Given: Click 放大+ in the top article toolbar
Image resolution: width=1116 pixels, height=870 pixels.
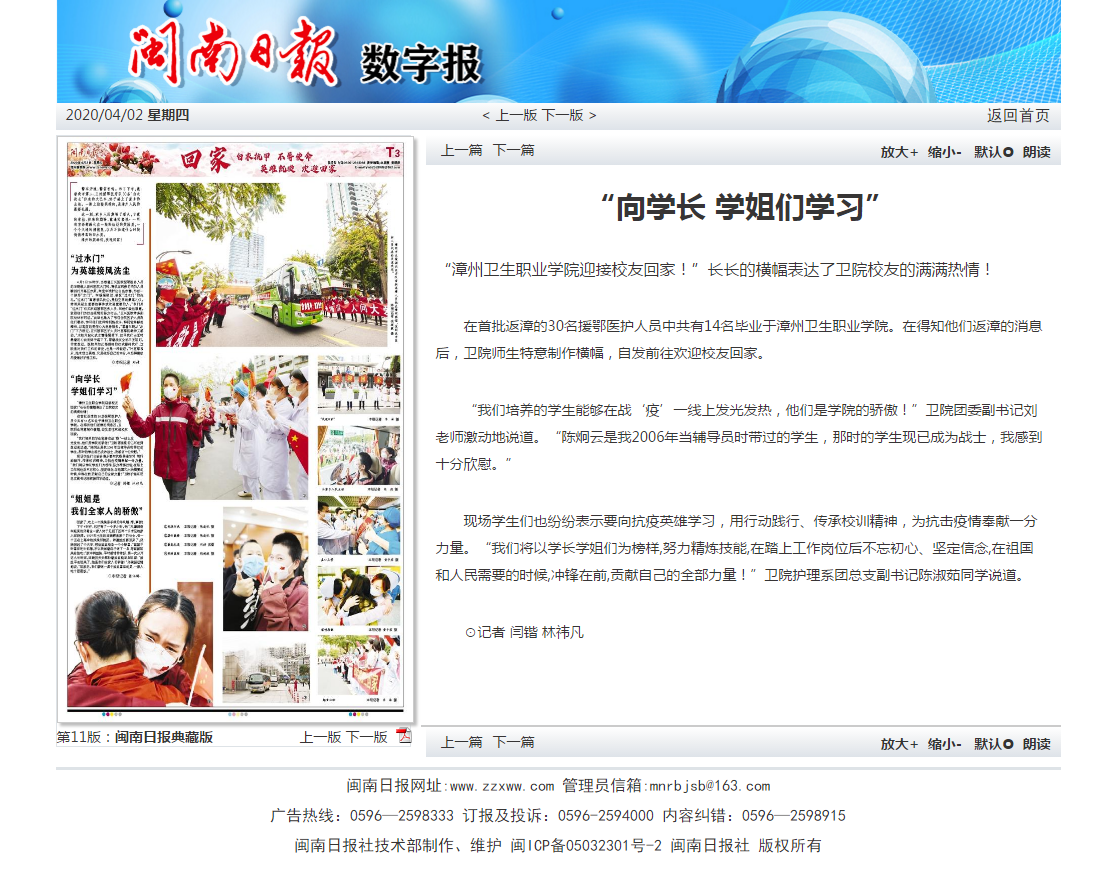Looking at the screenshot, I should [899, 152].
